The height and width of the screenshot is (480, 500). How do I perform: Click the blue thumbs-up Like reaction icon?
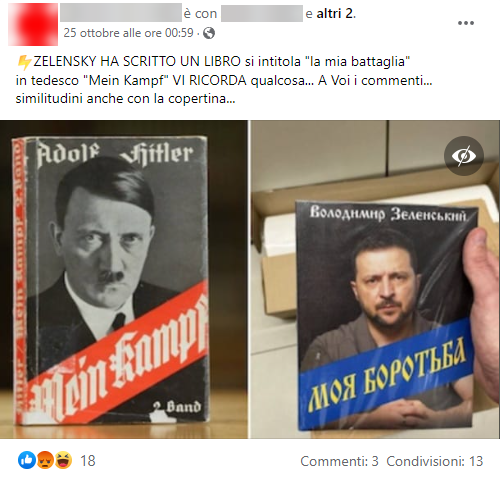click(x=27, y=460)
